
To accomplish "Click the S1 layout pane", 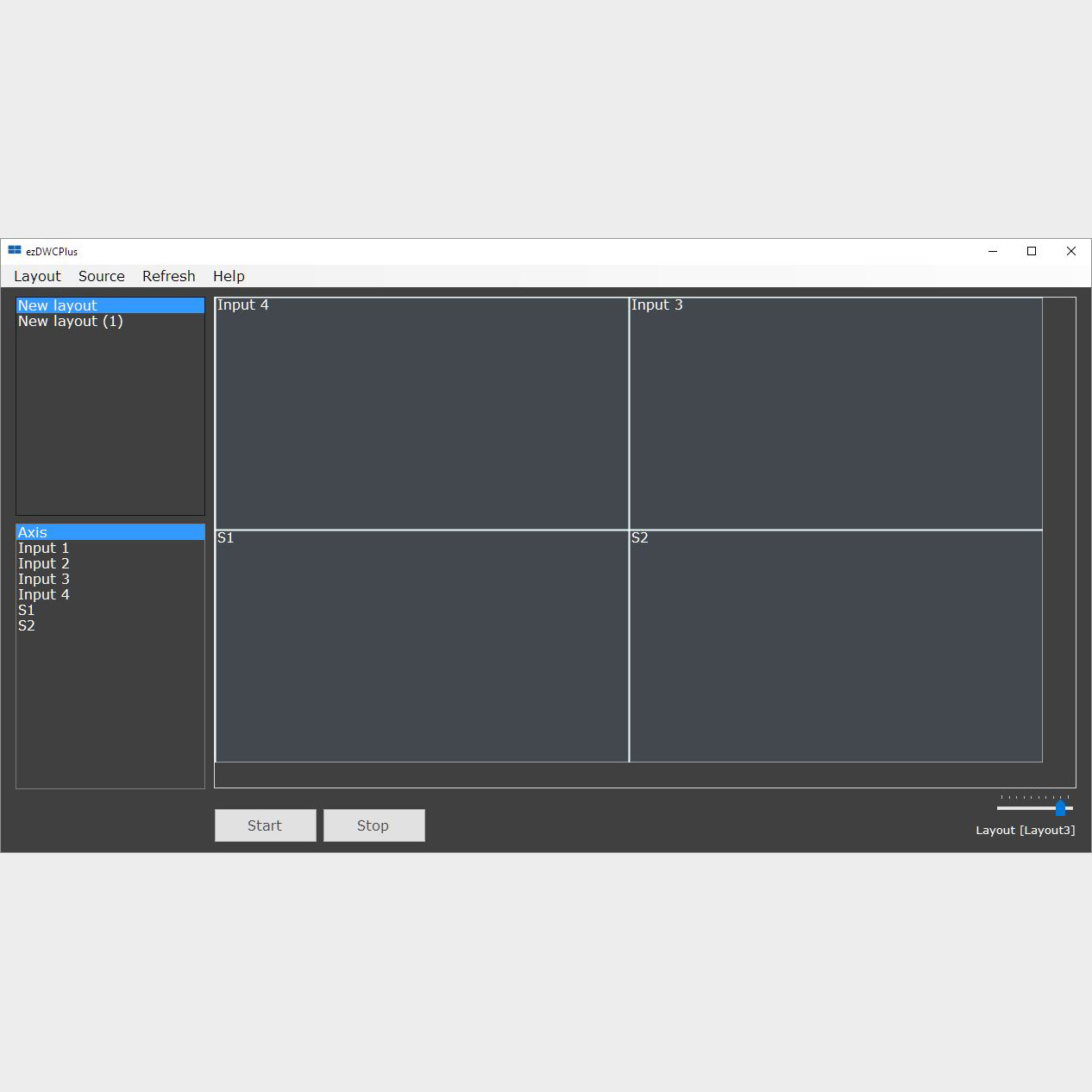I will pos(422,646).
